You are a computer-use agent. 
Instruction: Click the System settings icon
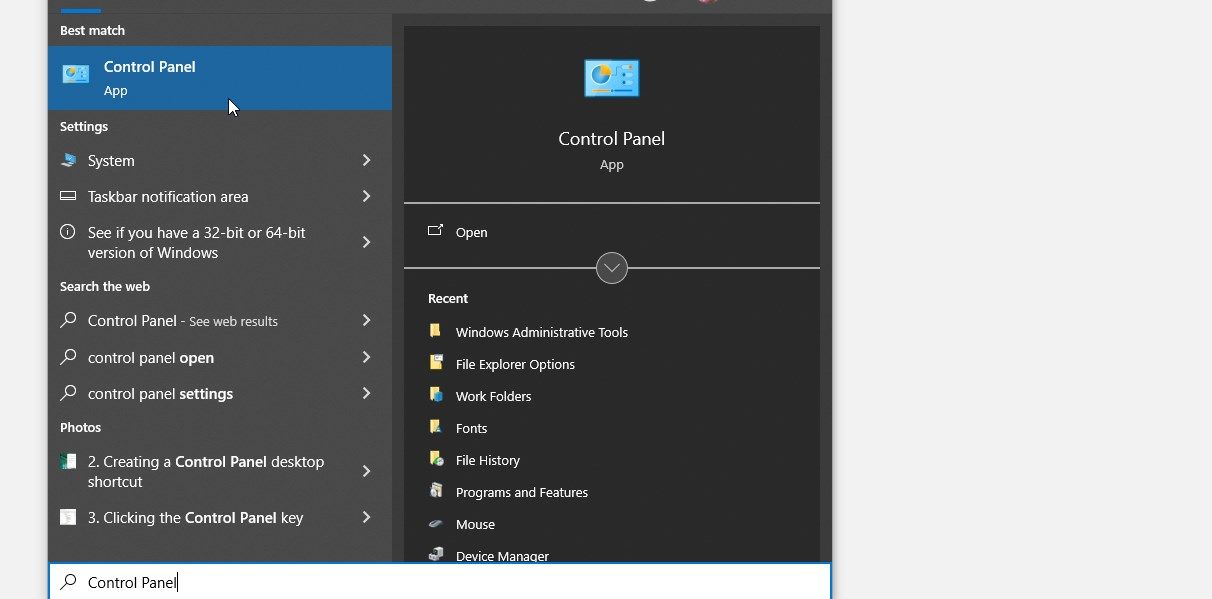(x=68, y=160)
